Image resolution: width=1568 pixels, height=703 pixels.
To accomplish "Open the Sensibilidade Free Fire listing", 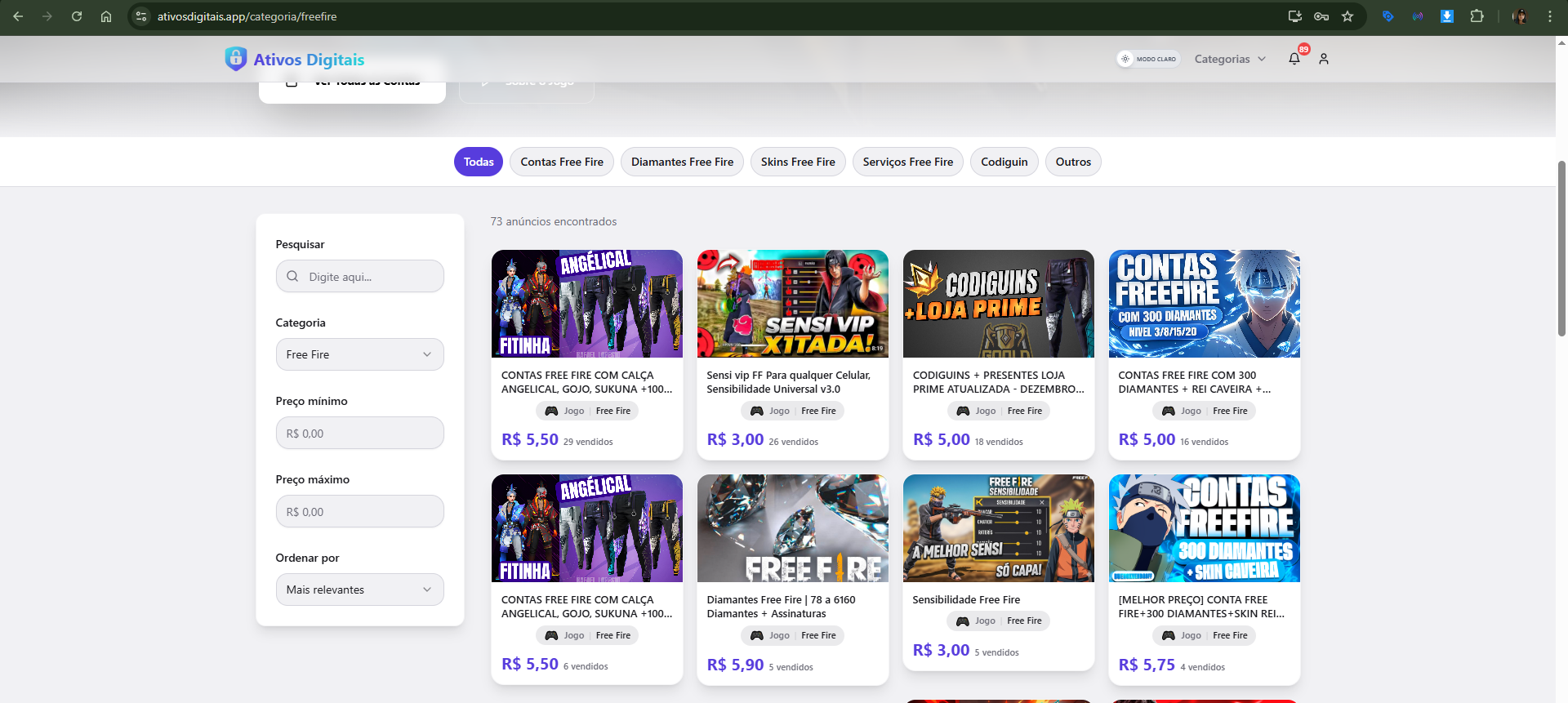I will tap(966, 599).
